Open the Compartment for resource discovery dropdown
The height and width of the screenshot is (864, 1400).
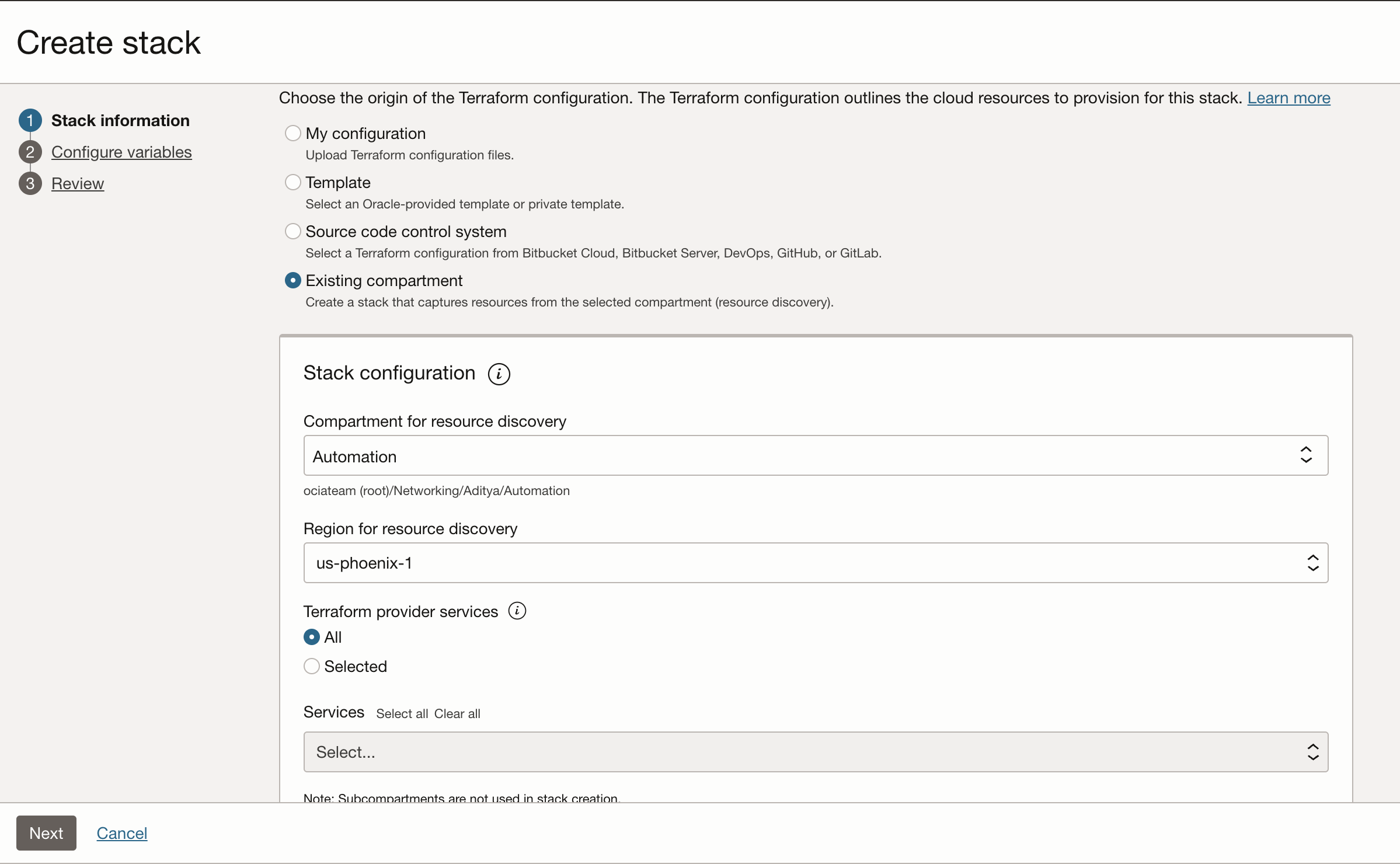[816, 455]
